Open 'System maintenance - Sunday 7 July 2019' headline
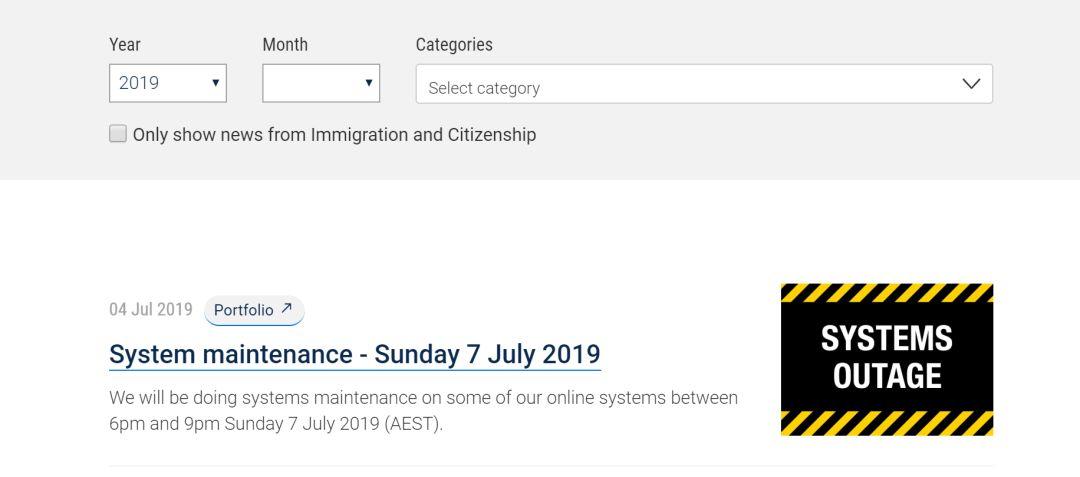Screen dimensions: 1080x477 (x=355, y=354)
